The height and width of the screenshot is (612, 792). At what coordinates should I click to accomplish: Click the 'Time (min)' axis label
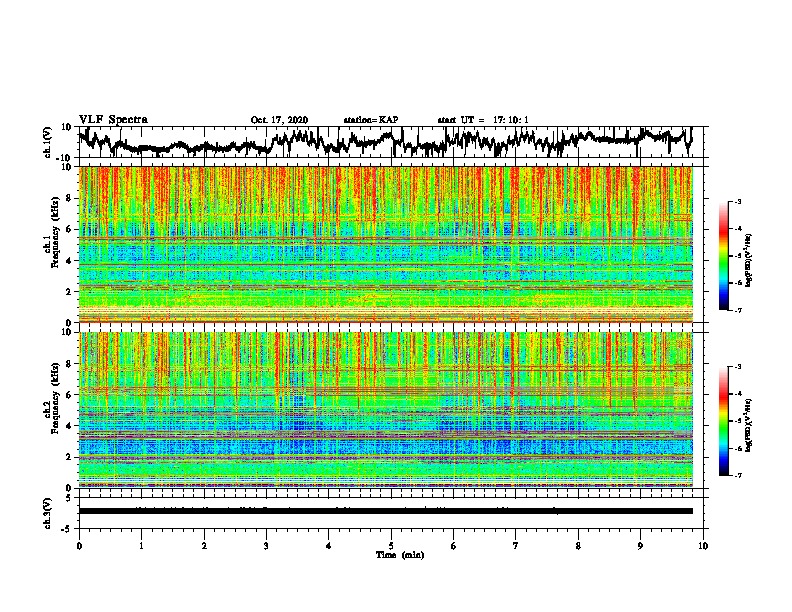pyautogui.click(x=400, y=555)
